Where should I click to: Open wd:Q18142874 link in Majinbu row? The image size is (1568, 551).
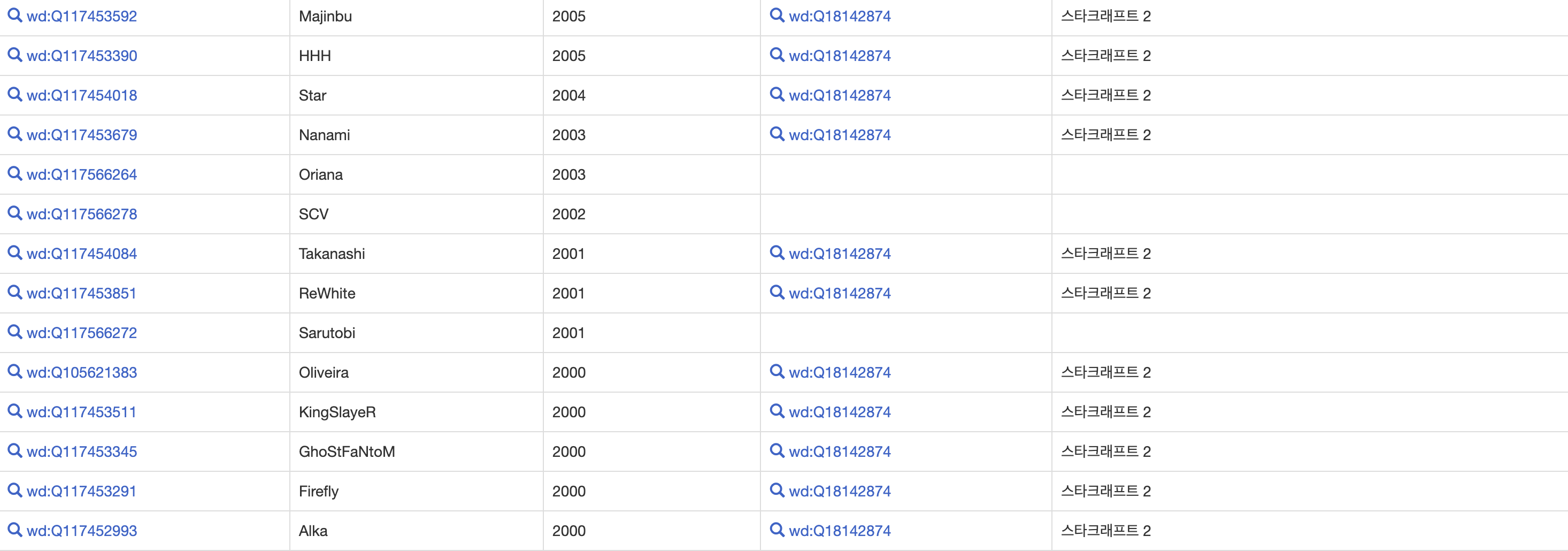pos(840,17)
